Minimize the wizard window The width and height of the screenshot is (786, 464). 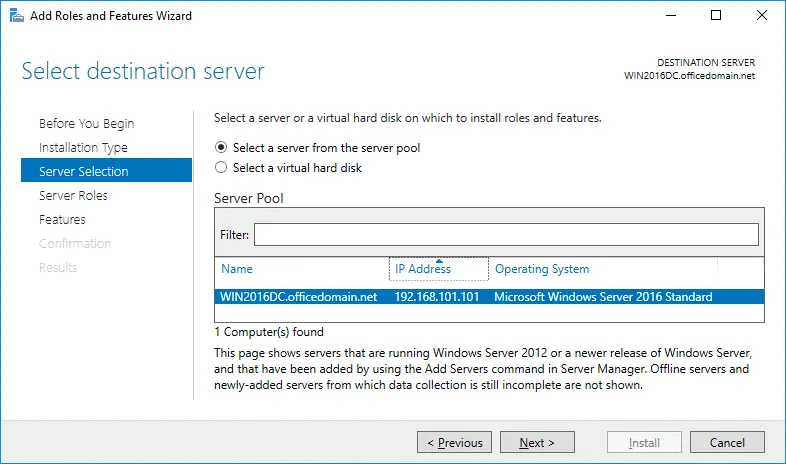coord(670,16)
